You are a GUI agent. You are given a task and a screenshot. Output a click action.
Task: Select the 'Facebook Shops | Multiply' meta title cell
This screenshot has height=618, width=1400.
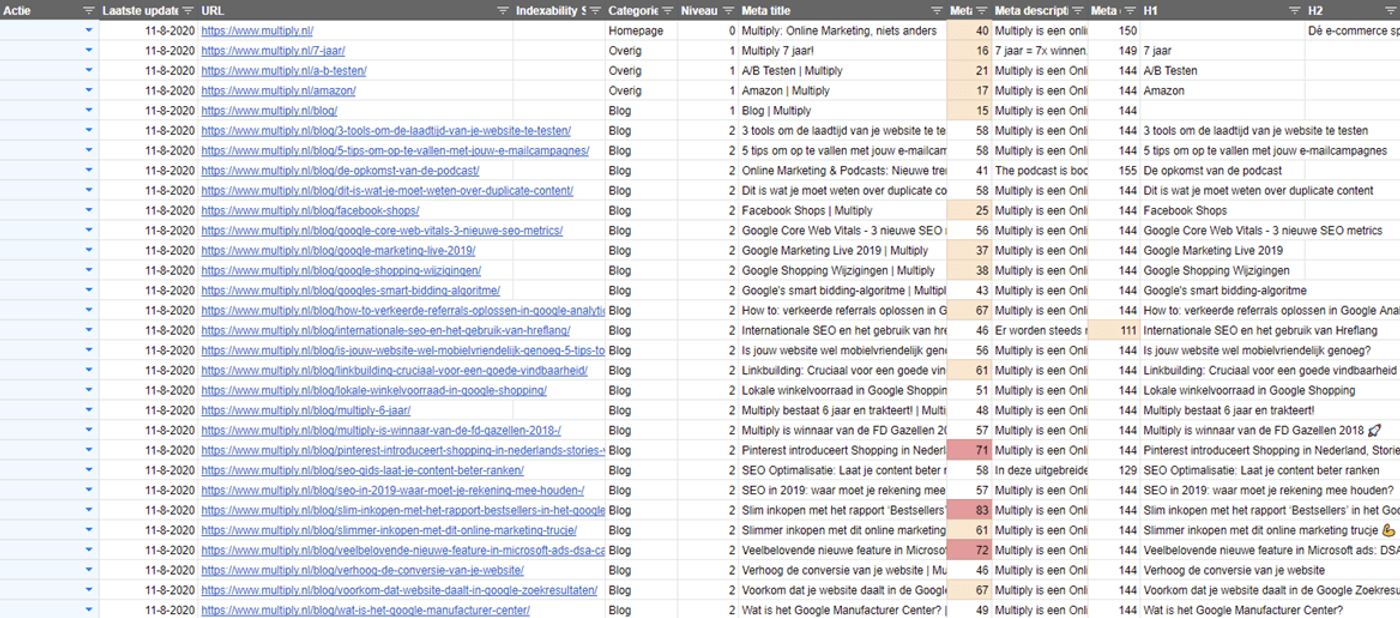point(842,211)
